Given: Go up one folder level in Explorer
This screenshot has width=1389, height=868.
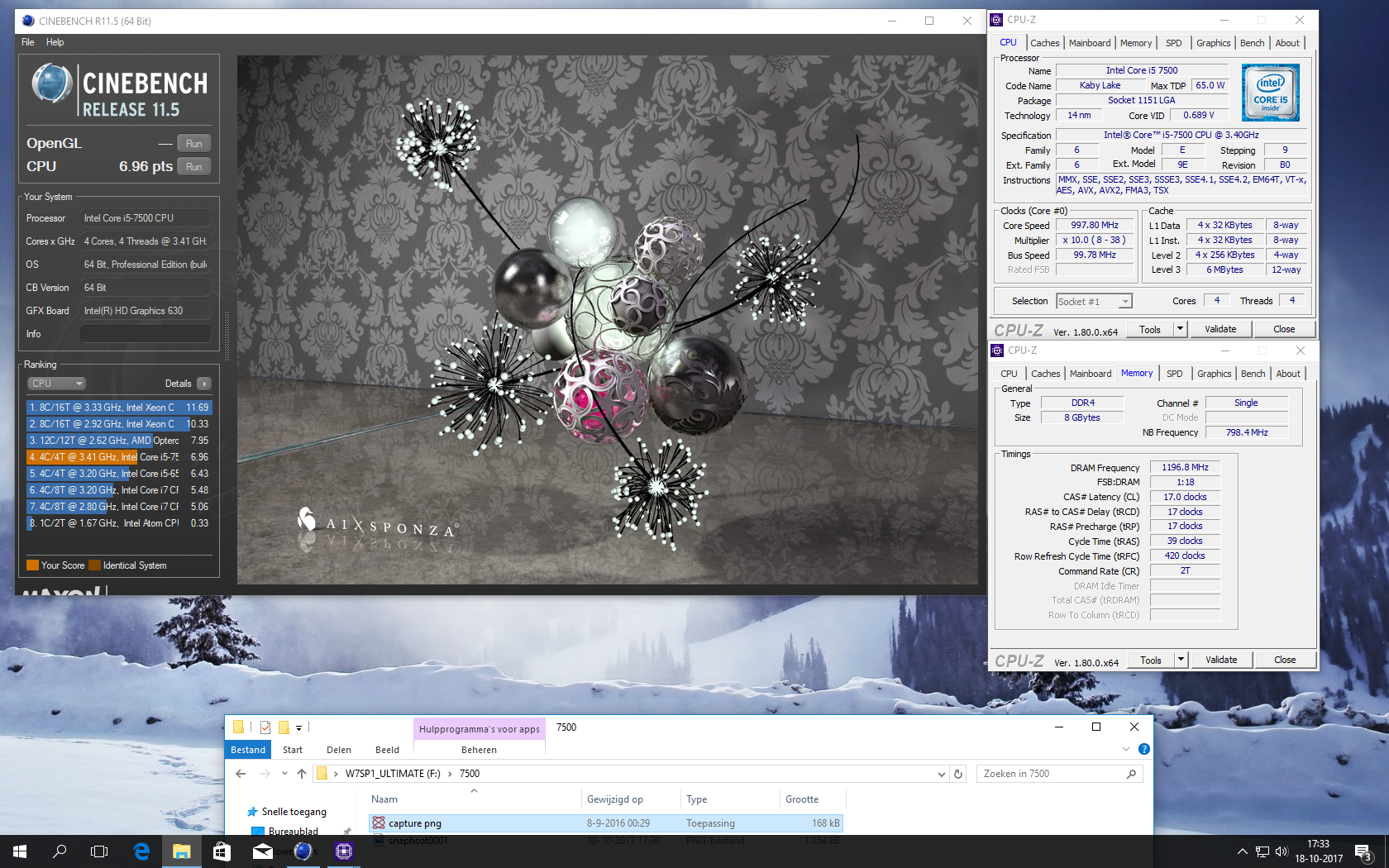Looking at the screenshot, I should (x=302, y=774).
